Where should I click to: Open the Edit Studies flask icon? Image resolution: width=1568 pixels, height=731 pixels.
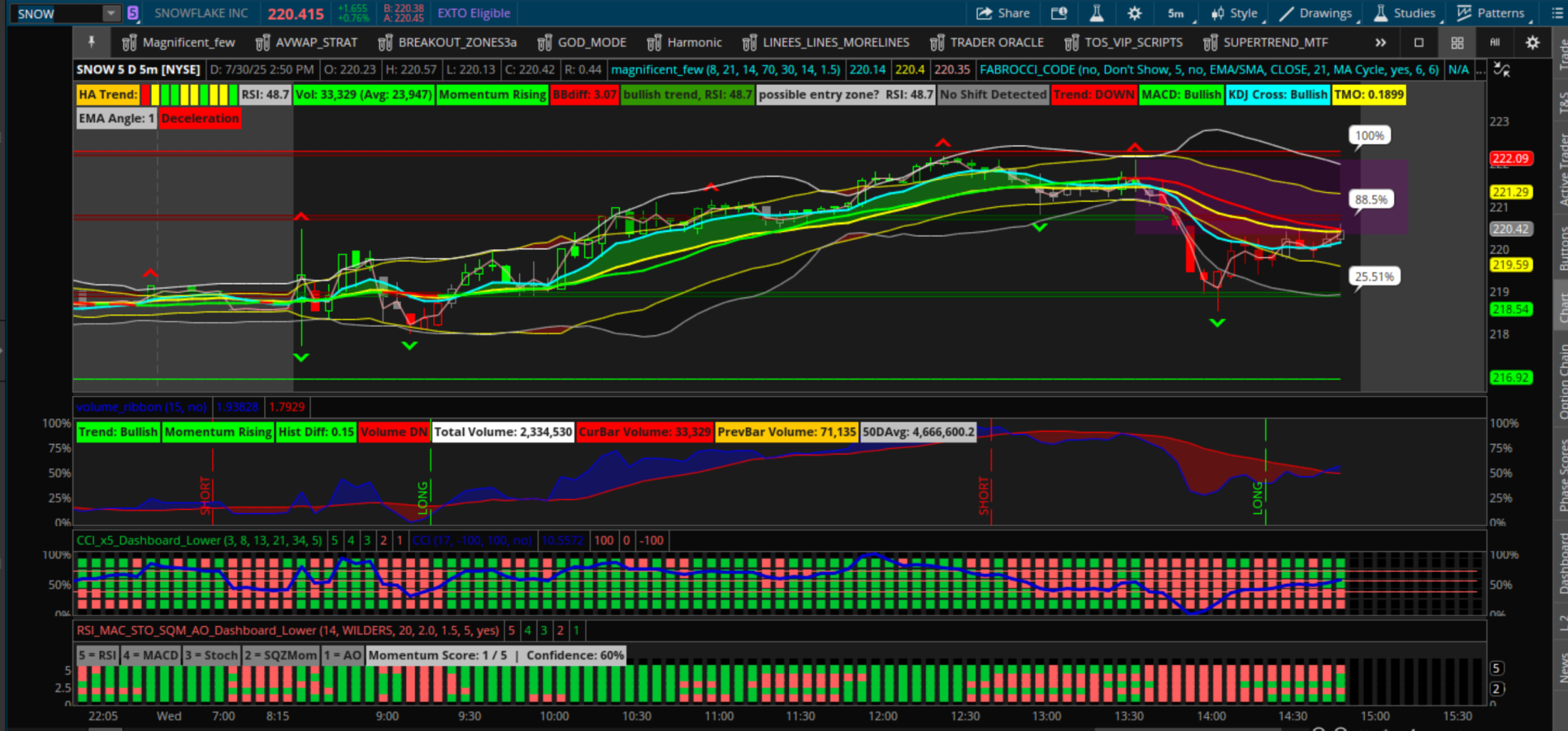pos(1096,13)
